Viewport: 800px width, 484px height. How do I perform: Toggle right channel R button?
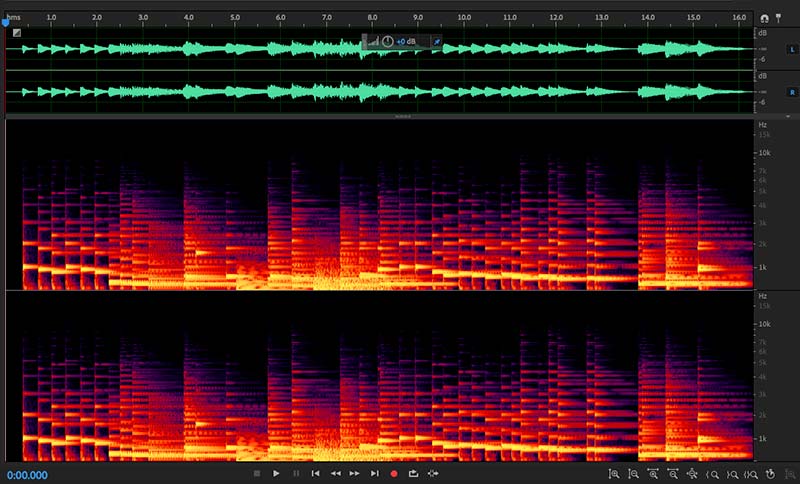pos(792,92)
